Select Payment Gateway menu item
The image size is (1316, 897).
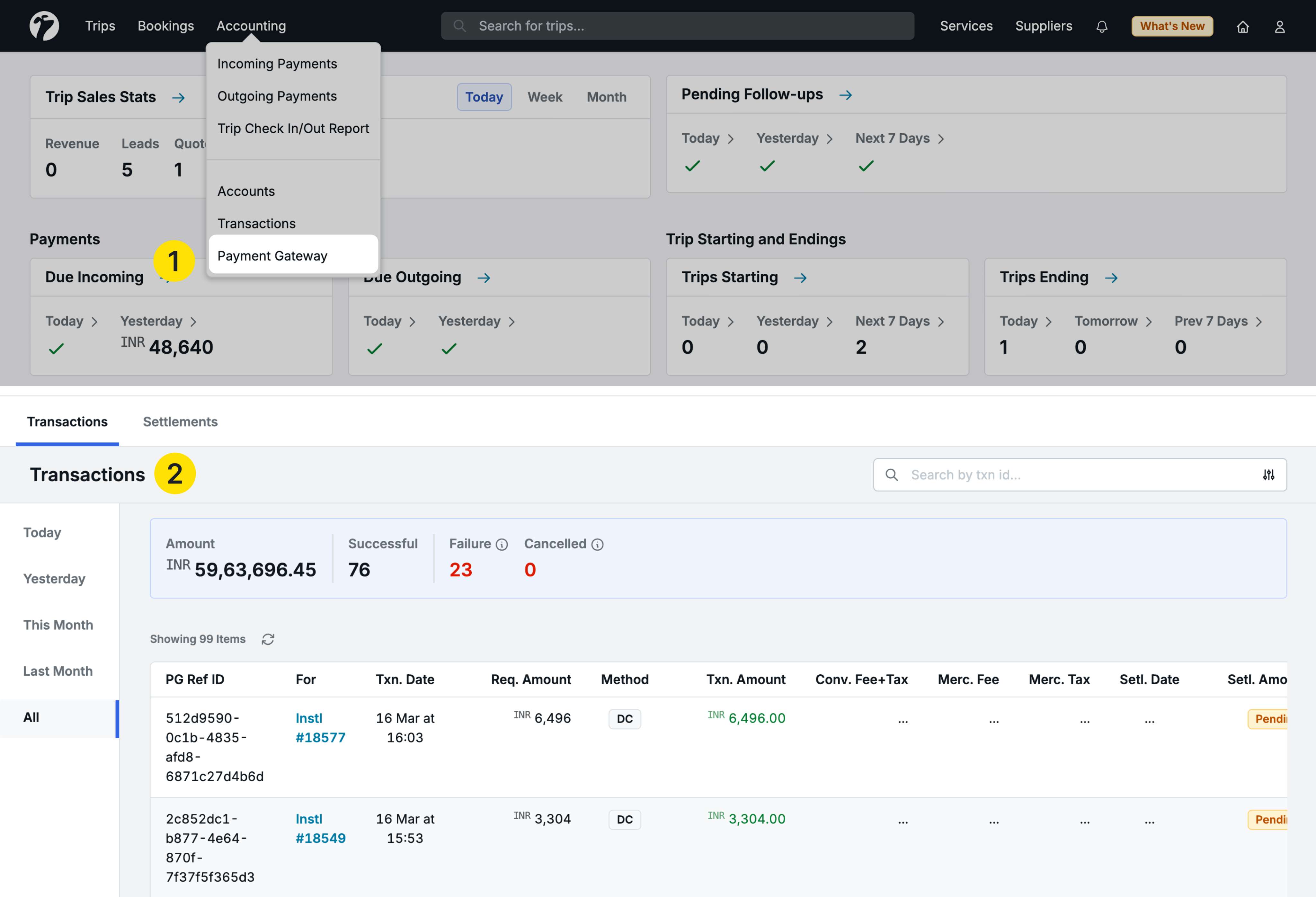click(272, 256)
